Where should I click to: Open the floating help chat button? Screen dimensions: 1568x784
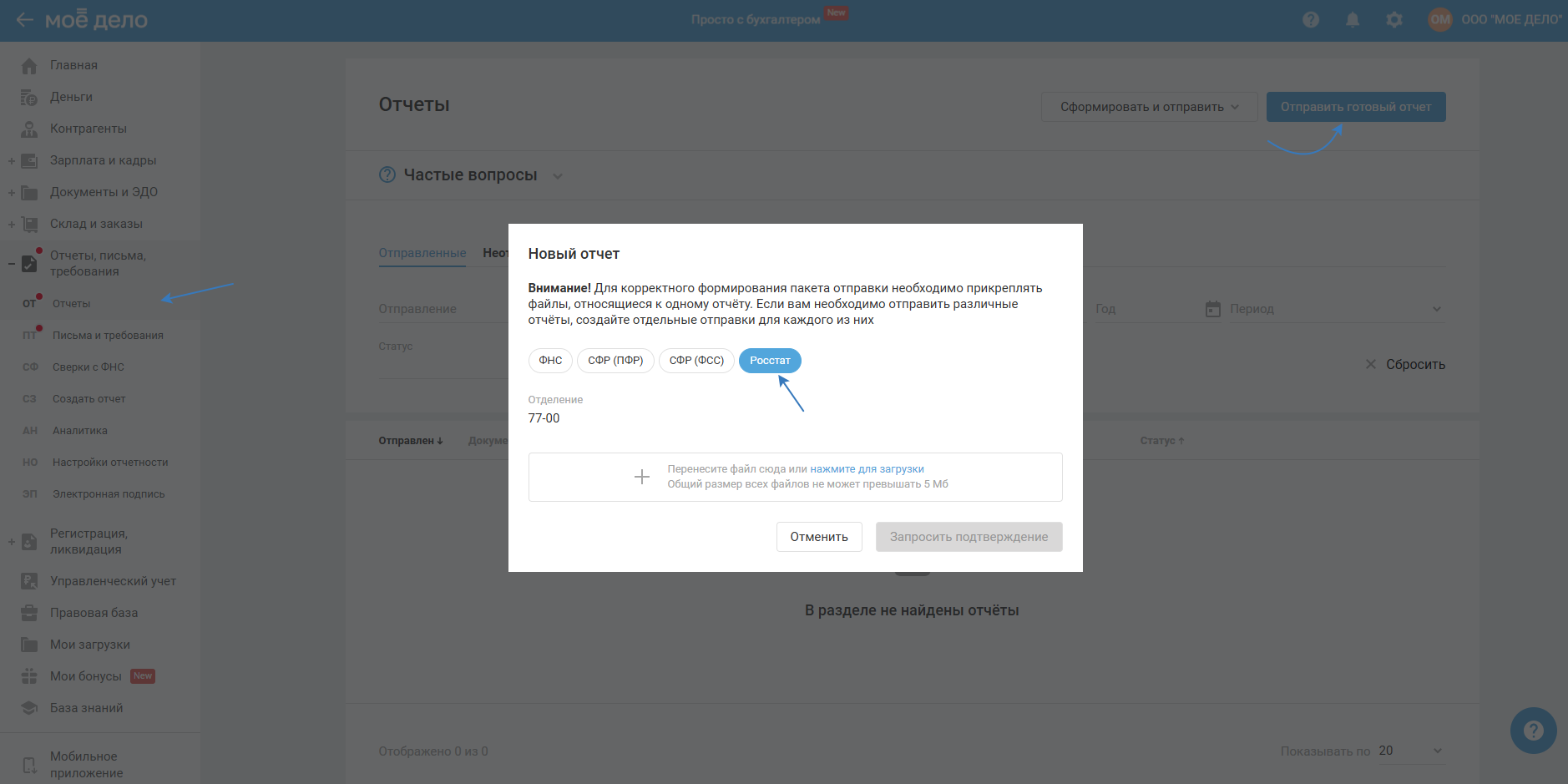click(1533, 731)
